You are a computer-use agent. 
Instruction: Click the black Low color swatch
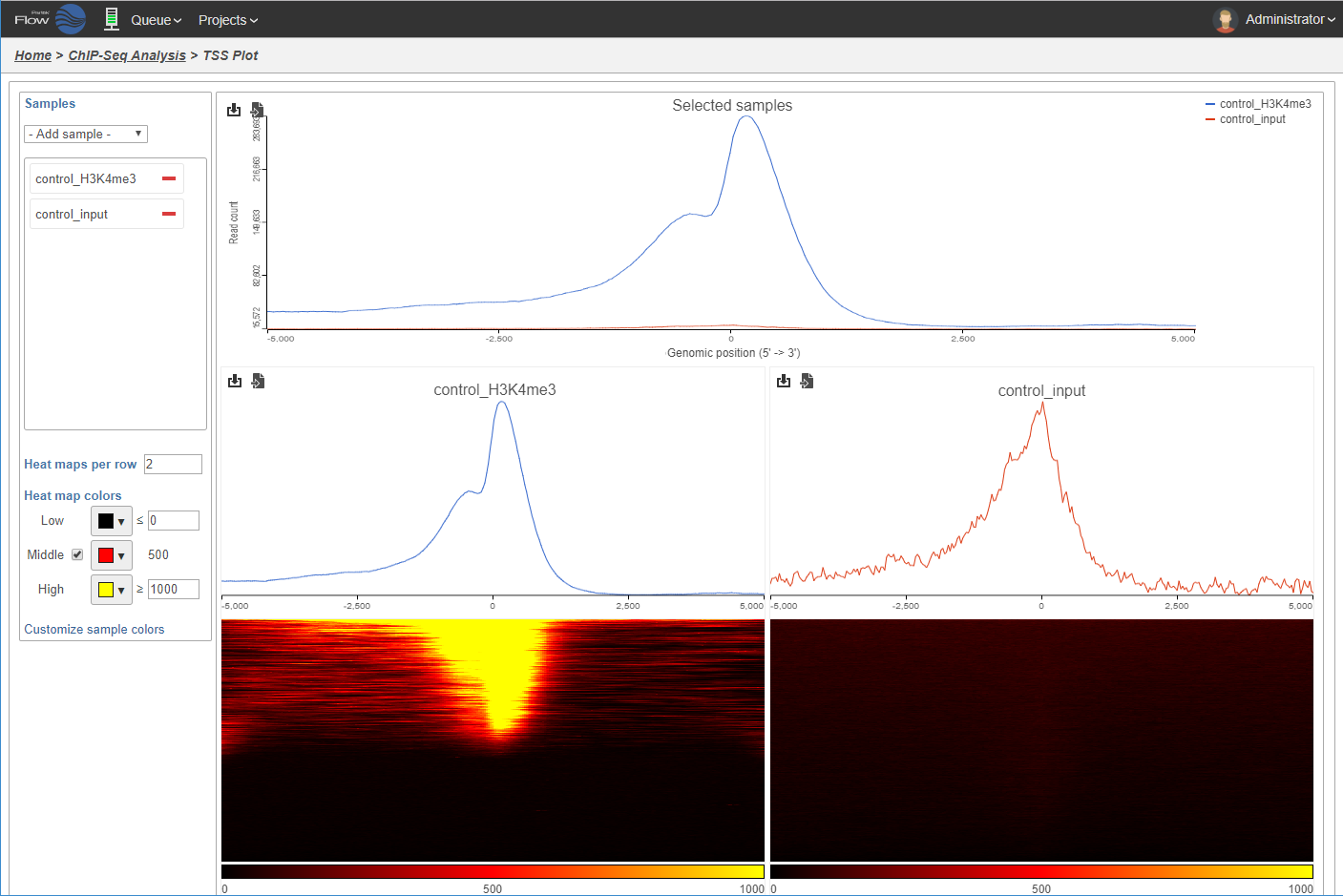[x=106, y=521]
